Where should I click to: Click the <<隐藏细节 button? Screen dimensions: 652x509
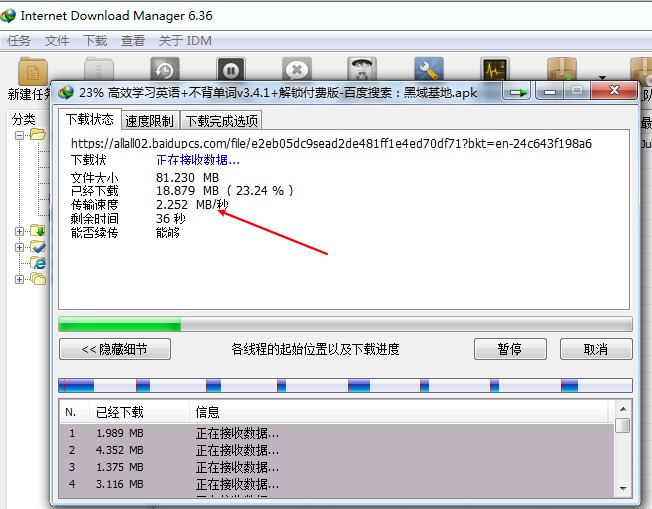tap(115, 349)
